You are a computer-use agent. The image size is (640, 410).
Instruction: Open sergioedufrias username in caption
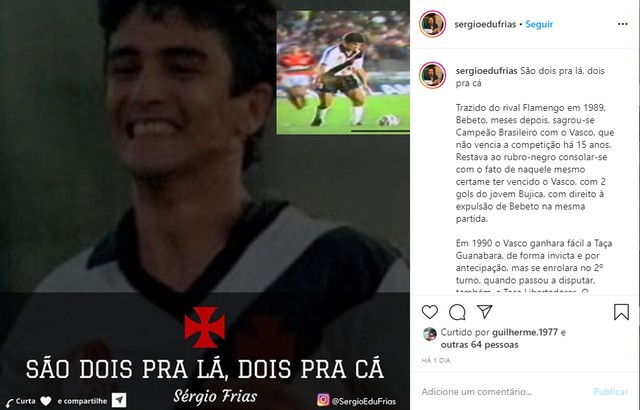click(x=487, y=71)
